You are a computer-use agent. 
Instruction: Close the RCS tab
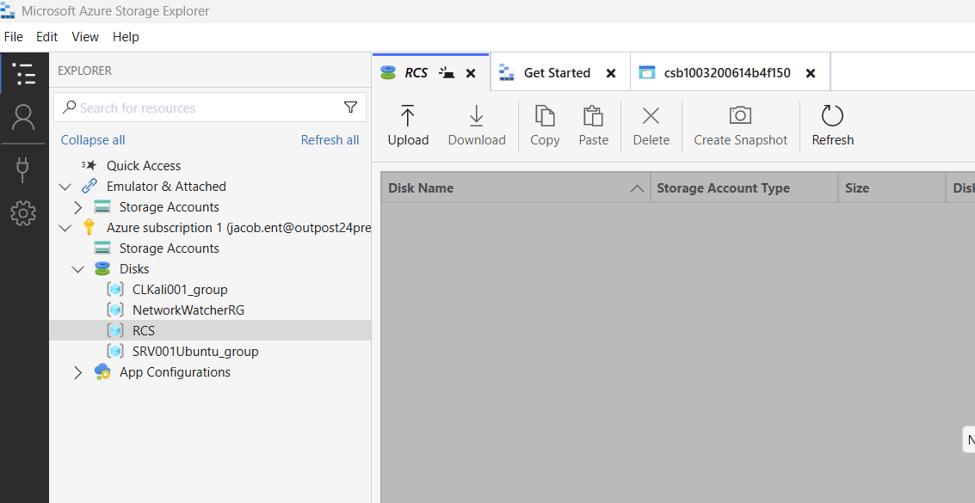coord(471,73)
